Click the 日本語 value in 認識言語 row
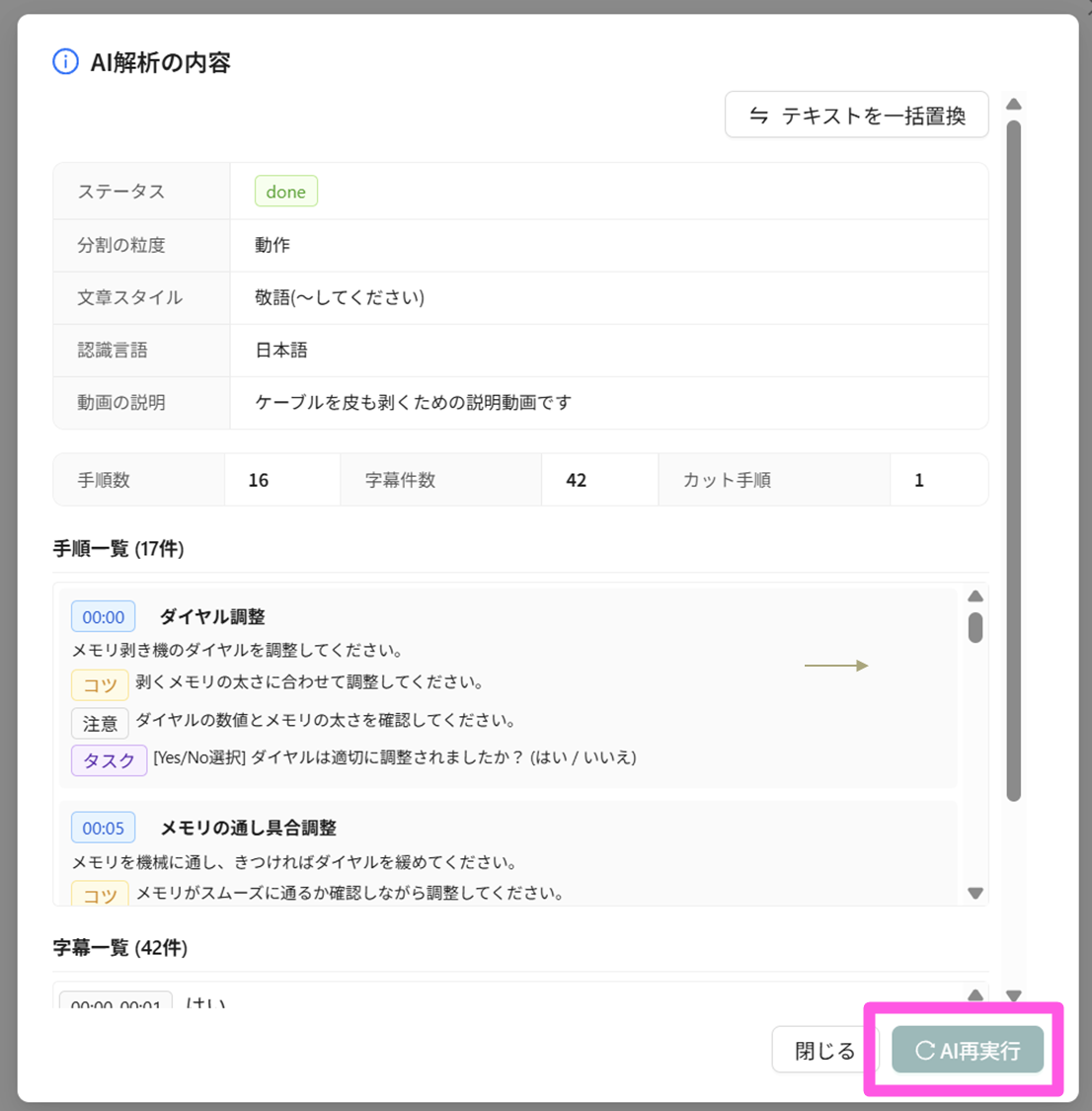The height and width of the screenshot is (1111, 1092). pyautogui.click(x=281, y=350)
